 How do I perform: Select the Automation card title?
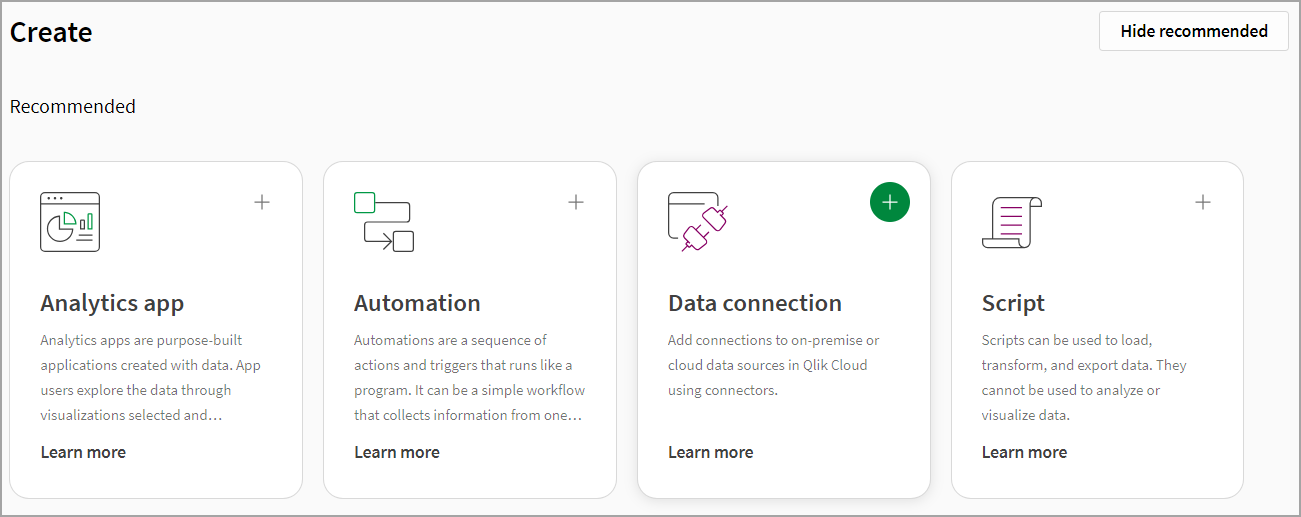[x=417, y=303]
